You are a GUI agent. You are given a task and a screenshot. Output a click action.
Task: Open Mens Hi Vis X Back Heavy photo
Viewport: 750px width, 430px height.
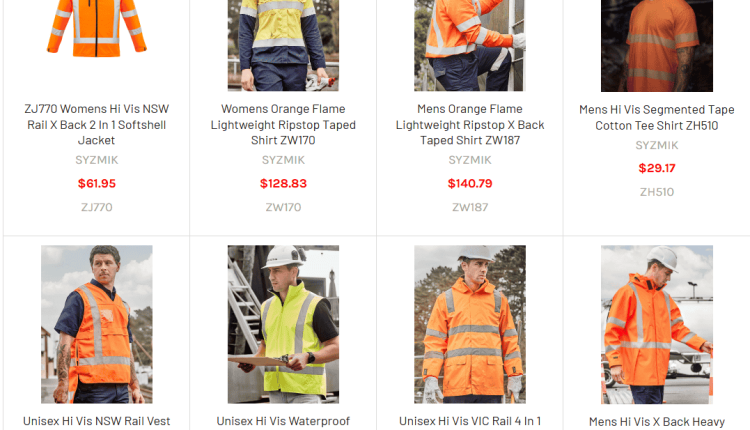(657, 325)
